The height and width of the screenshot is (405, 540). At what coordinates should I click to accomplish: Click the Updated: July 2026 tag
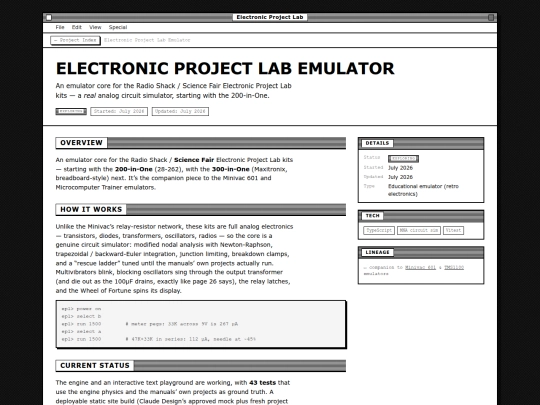(x=180, y=112)
